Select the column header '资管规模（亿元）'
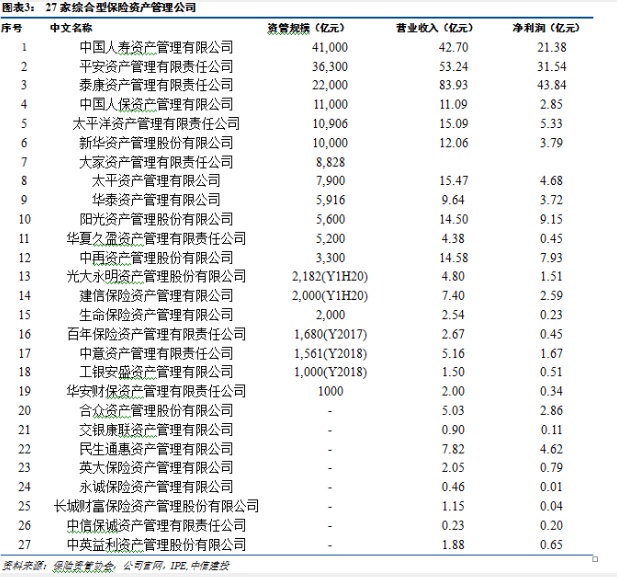This screenshot has height=577, width=617. (x=306, y=28)
